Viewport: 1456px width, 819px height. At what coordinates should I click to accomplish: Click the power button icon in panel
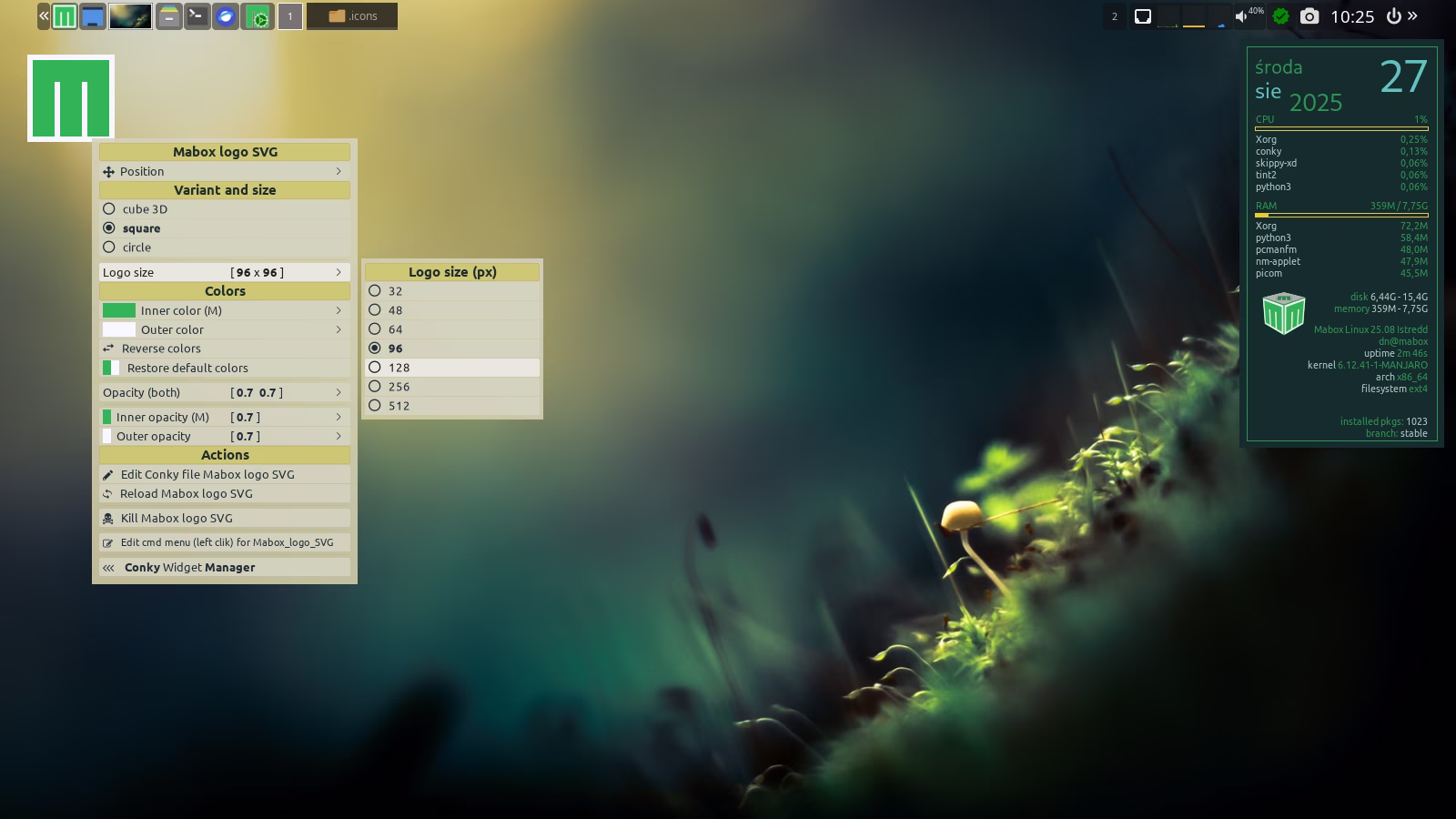(x=1392, y=16)
